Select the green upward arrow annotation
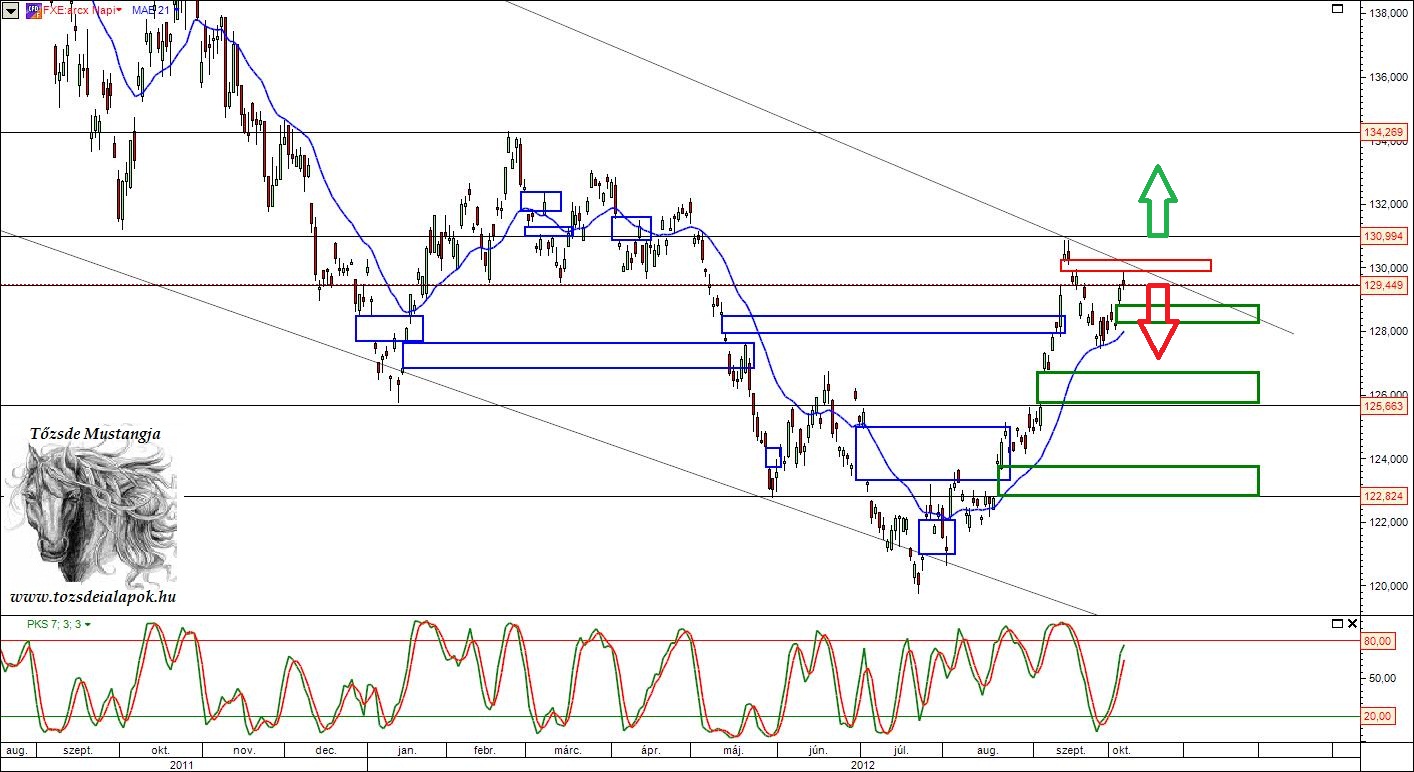This screenshot has height=772, width=1414. (1157, 201)
